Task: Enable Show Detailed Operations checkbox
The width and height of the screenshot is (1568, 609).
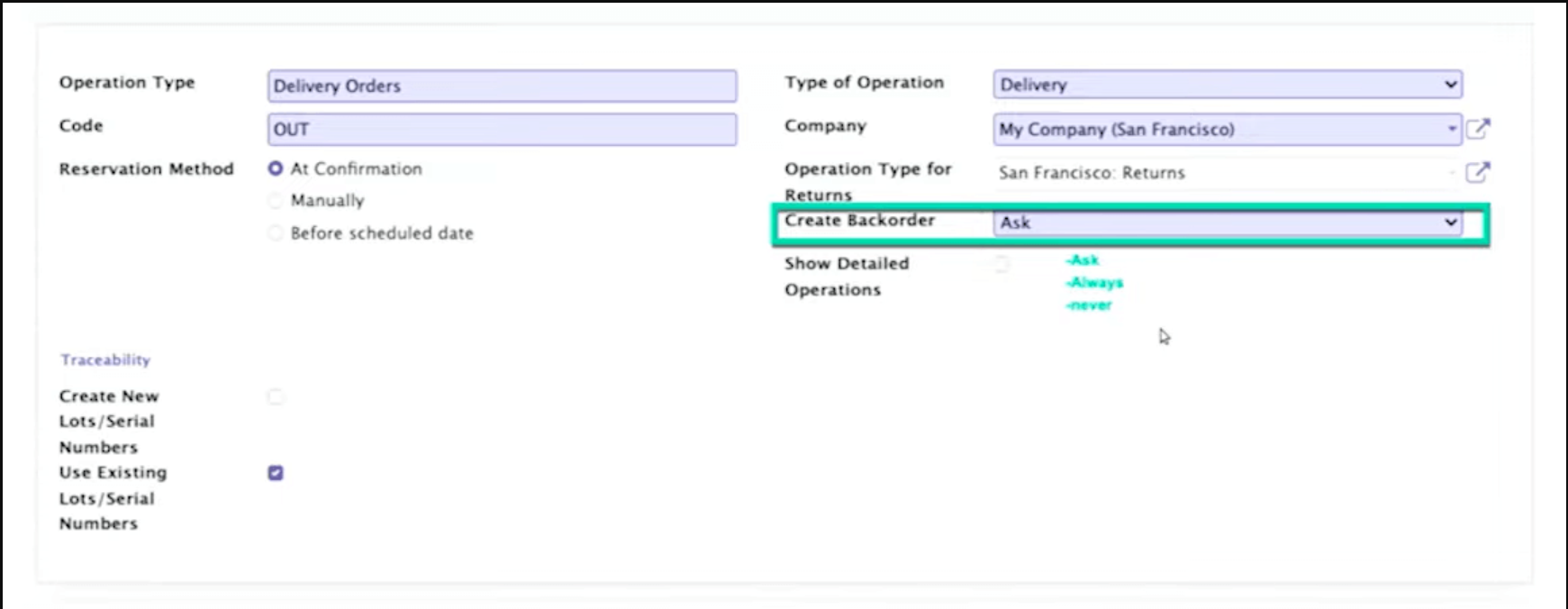Action: pyautogui.click(x=1002, y=264)
